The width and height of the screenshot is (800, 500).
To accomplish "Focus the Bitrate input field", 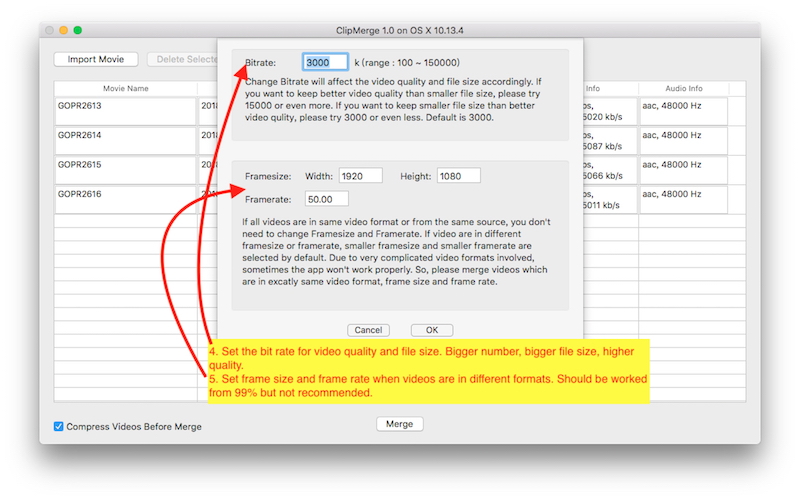I will [325, 62].
